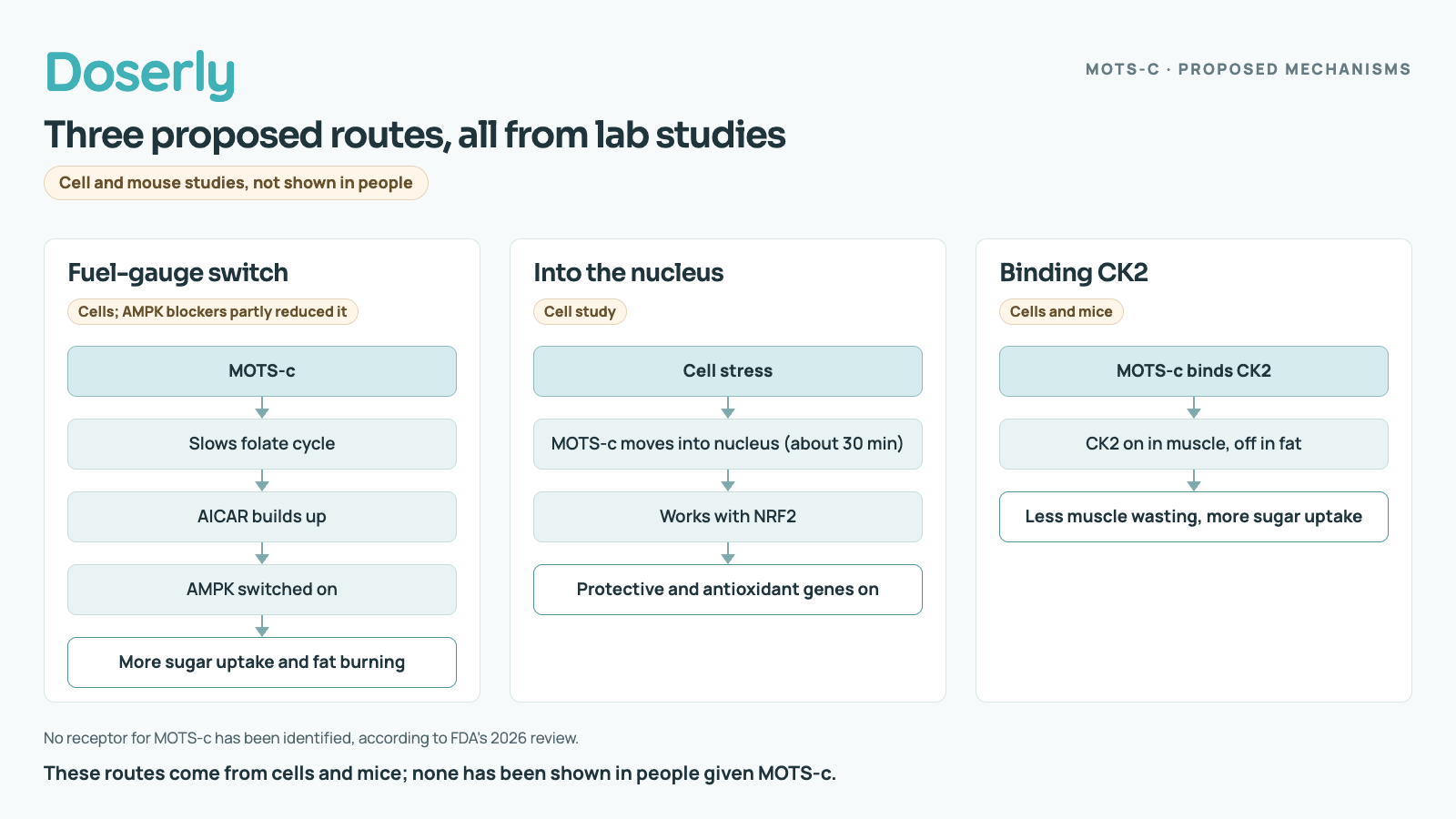The width and height of the screenshot is (1456, 819).
Task: Select the Cells and mice tag
Action: [1061, 312]
